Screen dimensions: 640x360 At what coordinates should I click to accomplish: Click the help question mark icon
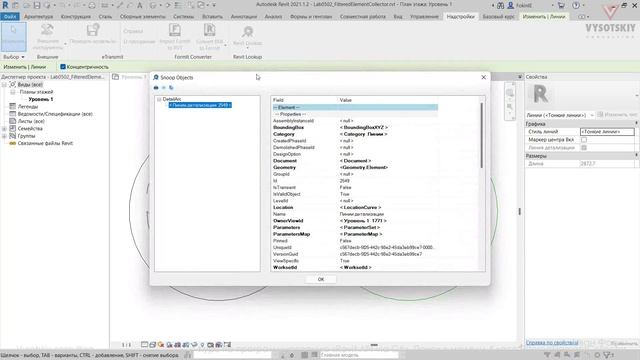point(576,5)
